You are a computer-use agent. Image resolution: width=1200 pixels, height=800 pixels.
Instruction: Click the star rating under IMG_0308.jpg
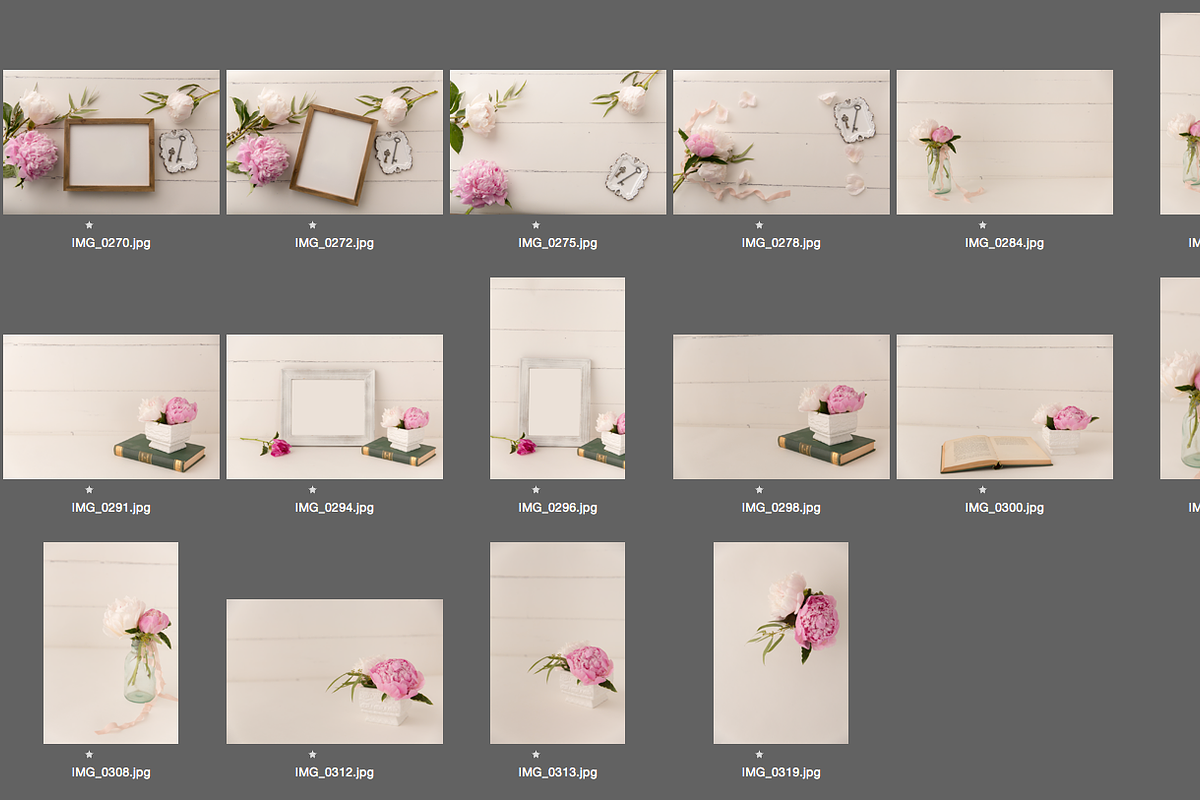pyautogui.click(x=89, y=755)
